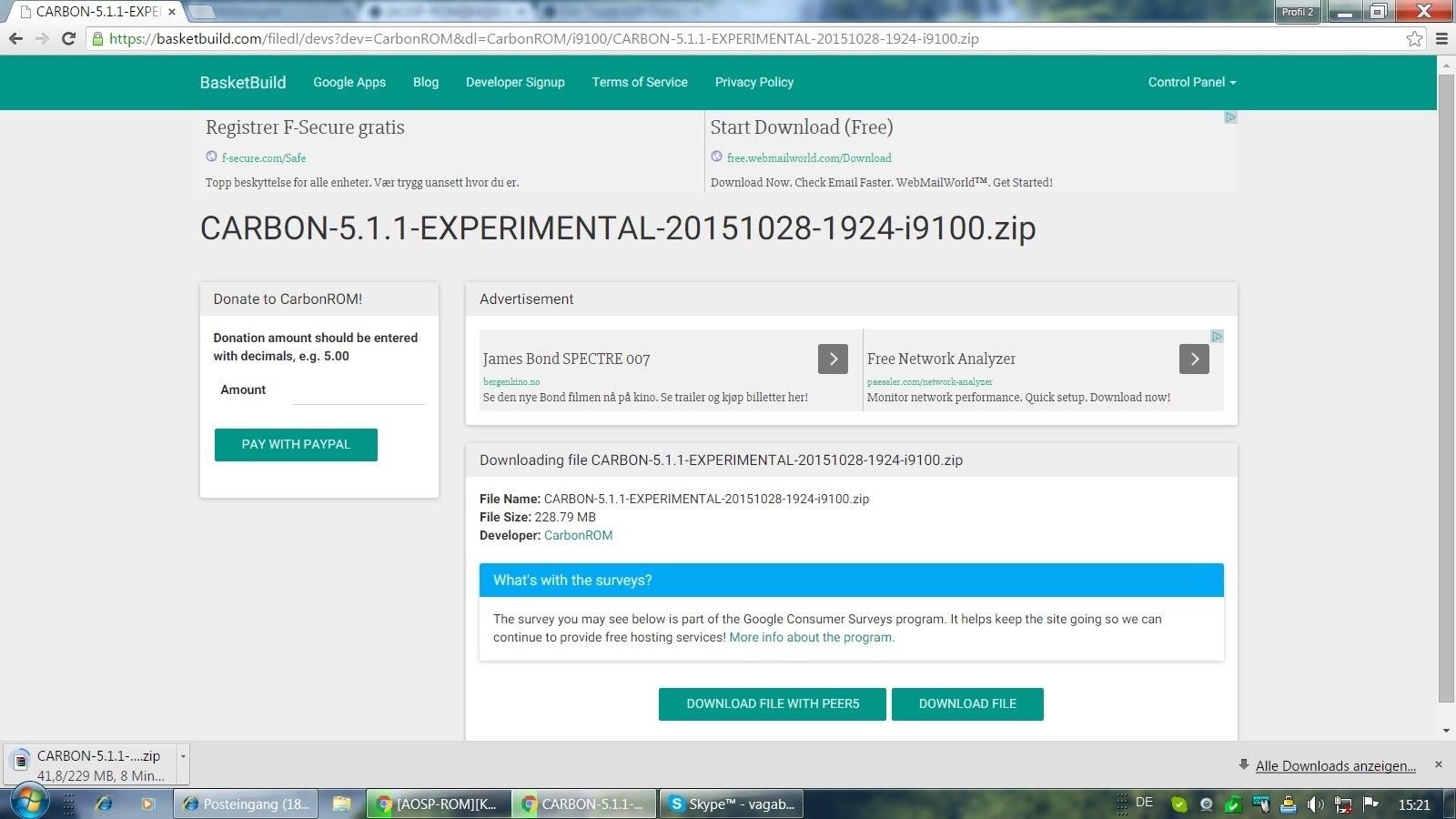
Task: Click the PAY WITH PAYPAL button
Action: click(296, 444)
